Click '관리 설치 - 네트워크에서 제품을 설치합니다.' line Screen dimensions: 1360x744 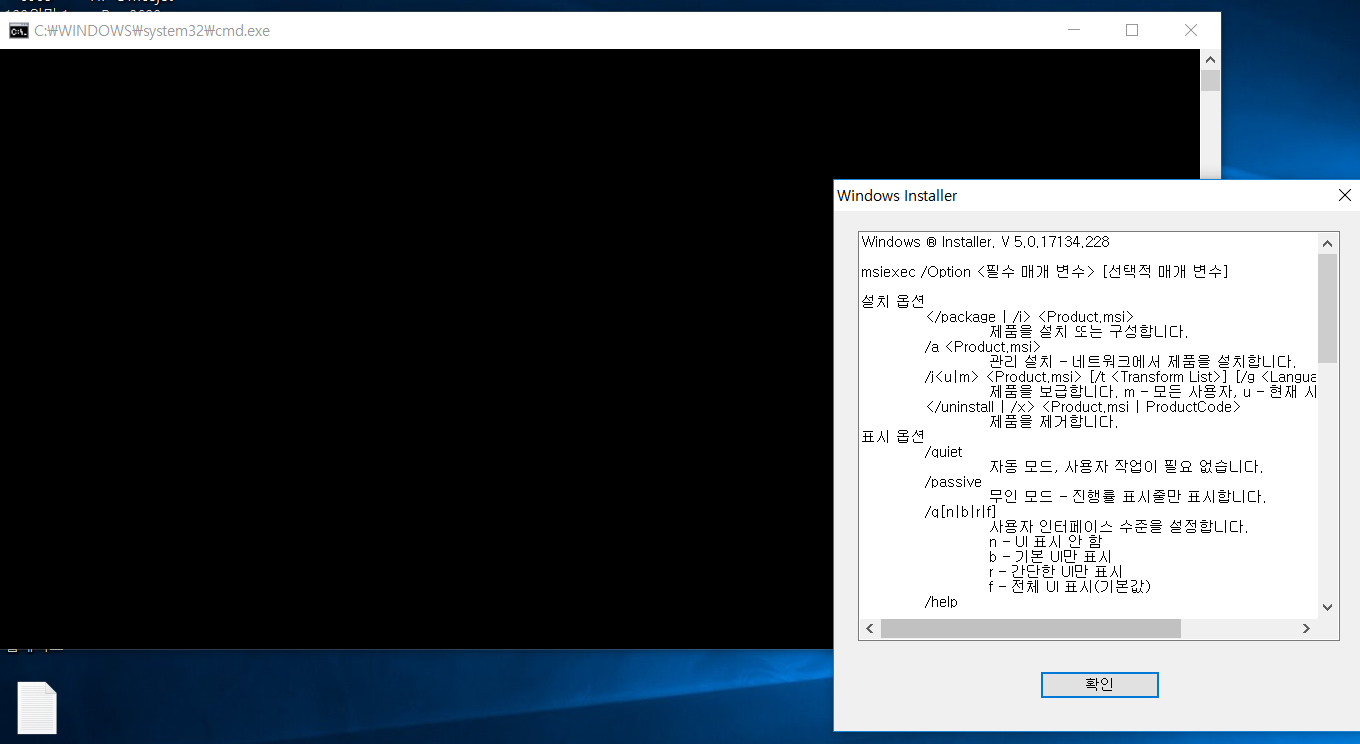click(1143, 362)
